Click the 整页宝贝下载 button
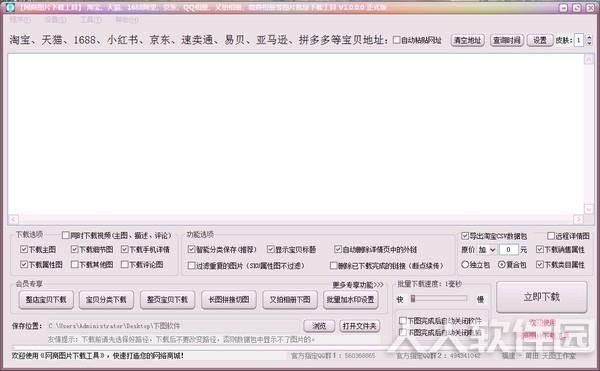This screenshot has width=600, height=371. (167, 299)
